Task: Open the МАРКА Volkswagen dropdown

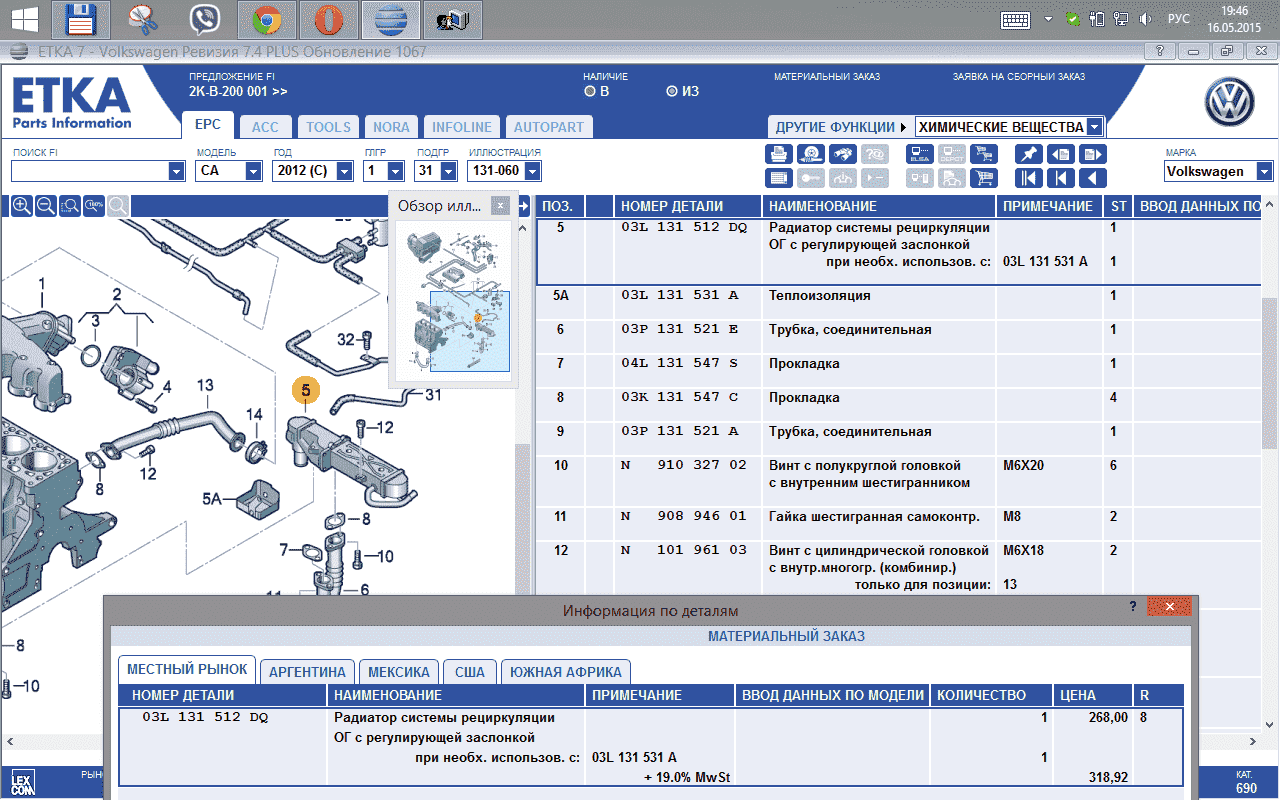Action: (x=1265, y=171)
